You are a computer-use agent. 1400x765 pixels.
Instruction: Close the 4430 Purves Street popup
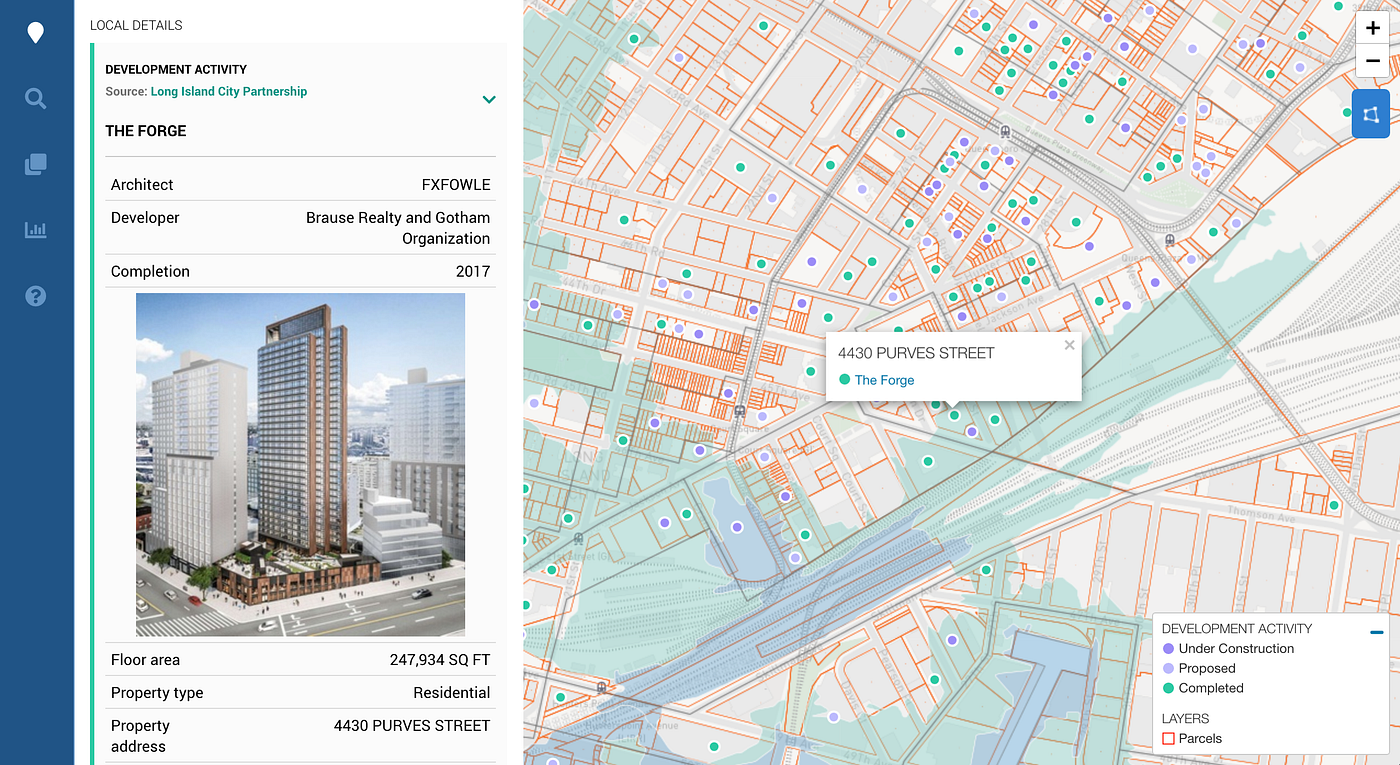click(x=1069, y=345)
